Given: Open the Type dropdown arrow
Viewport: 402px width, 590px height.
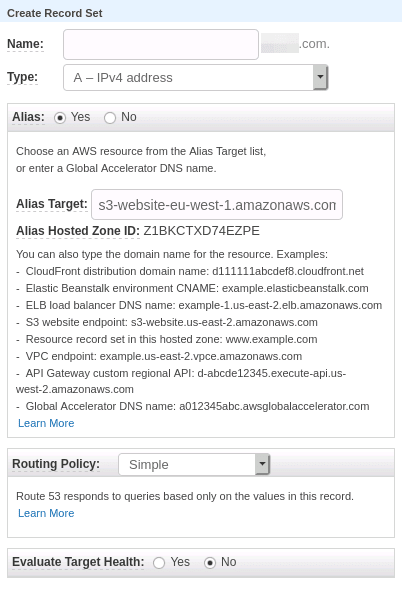Looking at the screenshot, I should [320, 78].
